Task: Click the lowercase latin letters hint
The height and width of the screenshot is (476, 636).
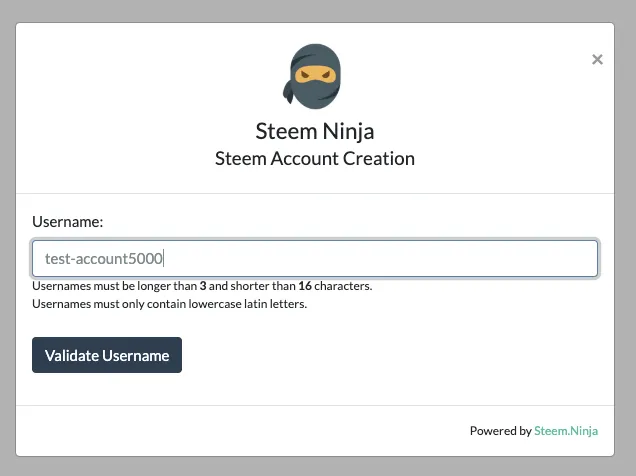Action: coord(170,304)
